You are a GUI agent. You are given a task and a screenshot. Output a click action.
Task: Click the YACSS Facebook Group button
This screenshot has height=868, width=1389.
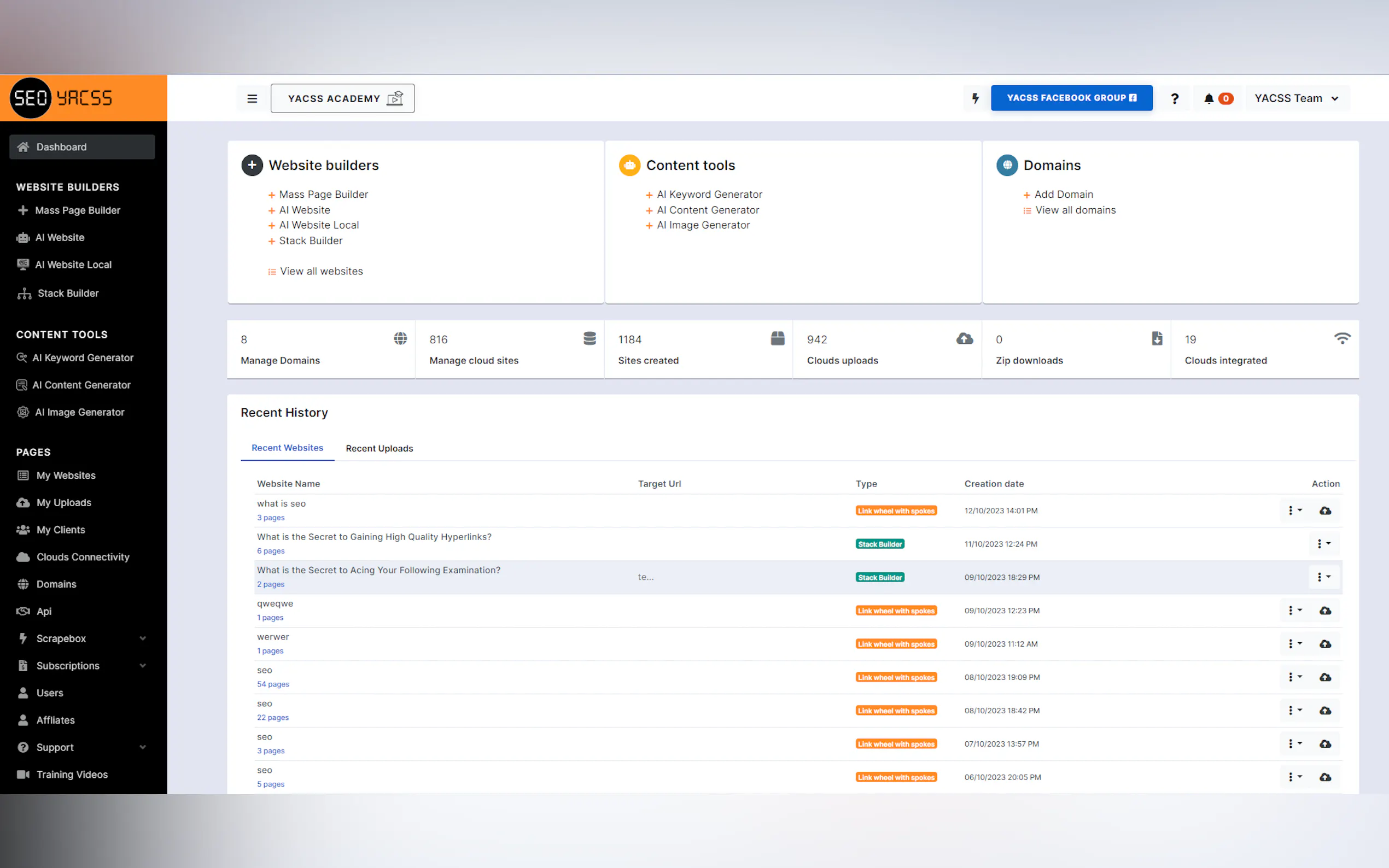click(1071, 98)
